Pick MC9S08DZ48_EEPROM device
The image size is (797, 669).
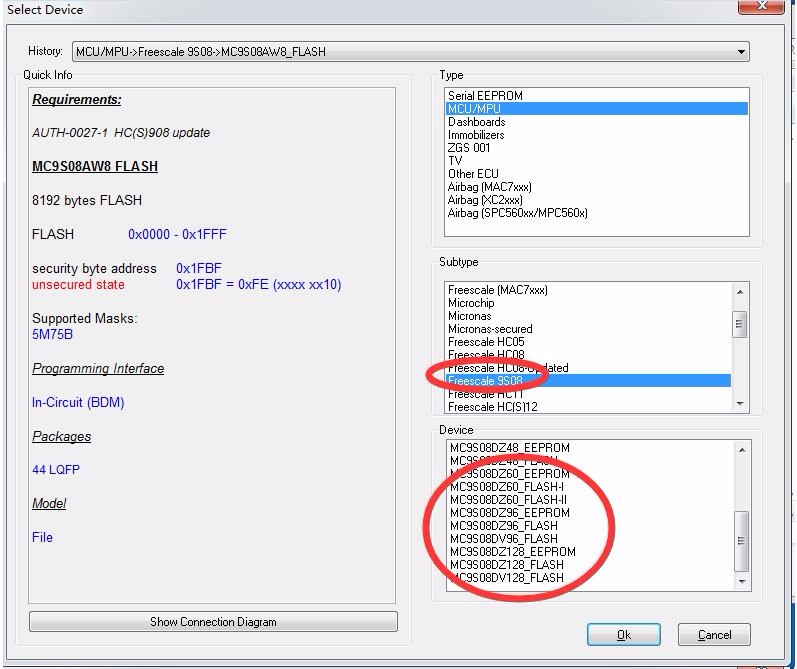pos(510,448)
